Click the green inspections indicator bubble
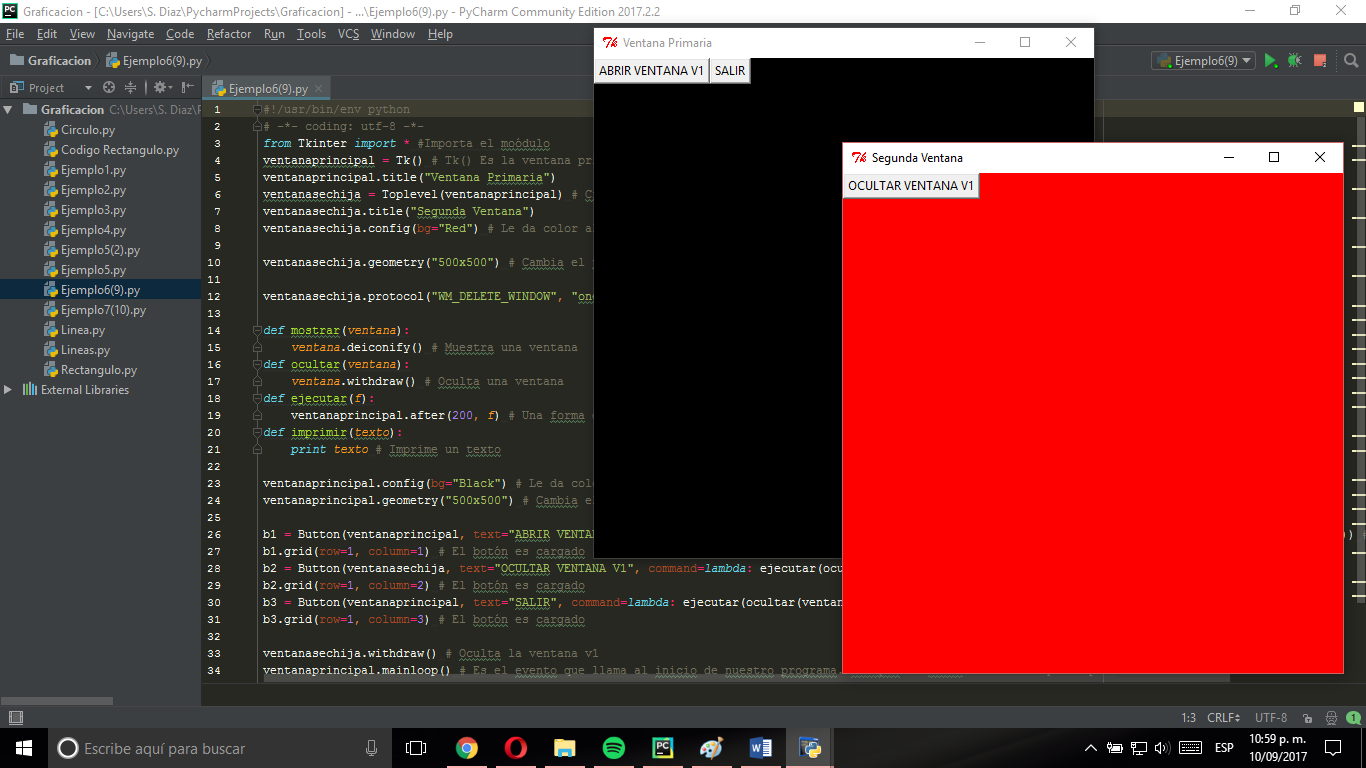 click(x=1353, y=718)
